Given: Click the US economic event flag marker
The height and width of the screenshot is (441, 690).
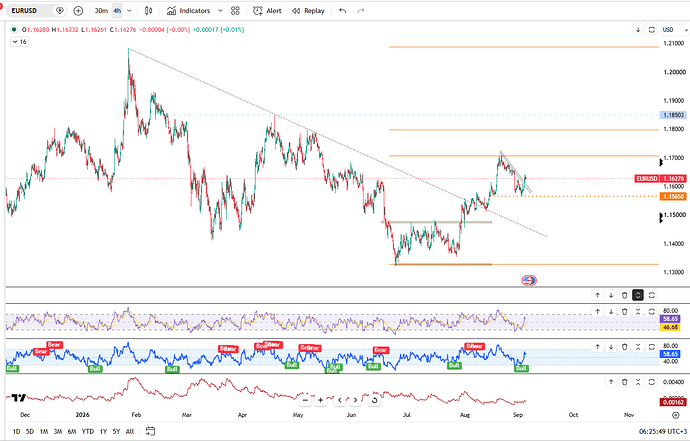Looking at the screenshot, I should pos(529,280).
